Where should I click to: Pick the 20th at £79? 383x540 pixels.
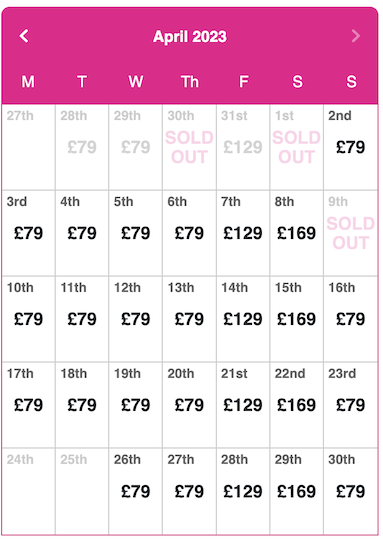click(x=189, y=405)
